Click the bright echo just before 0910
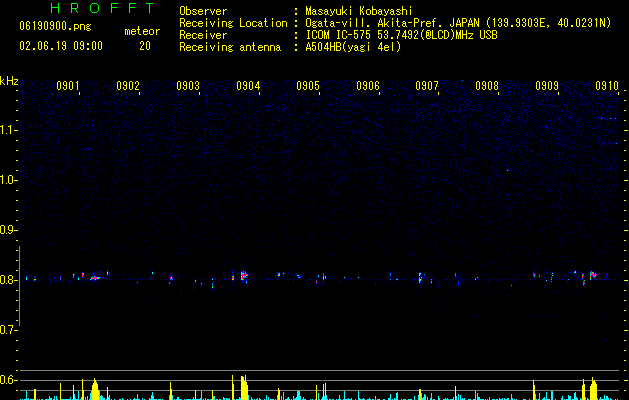This screenshot has width=629, height=400. pos(593,274)
